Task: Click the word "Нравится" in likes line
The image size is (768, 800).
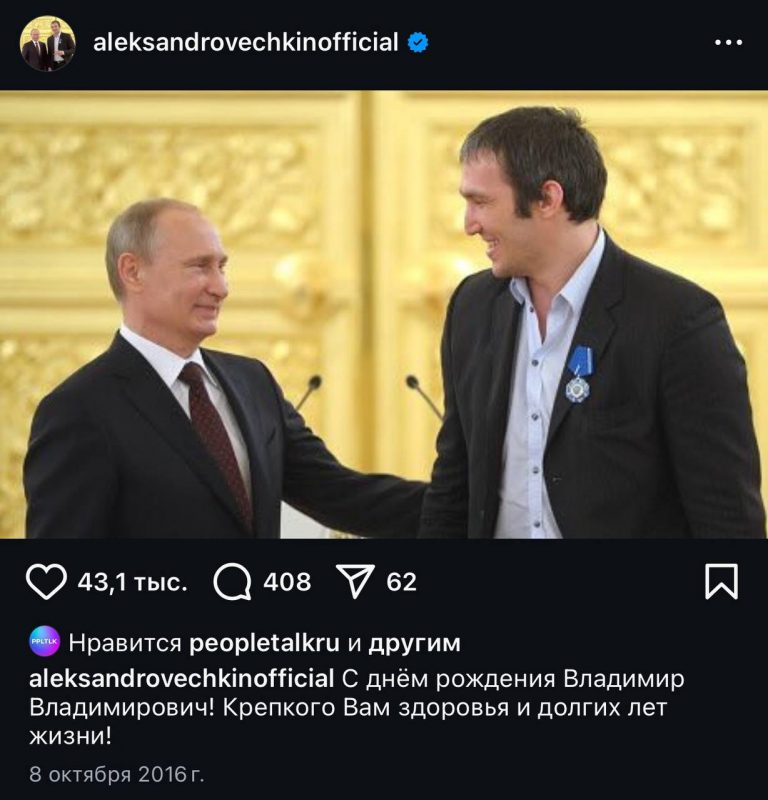Action: click(125, 643)
